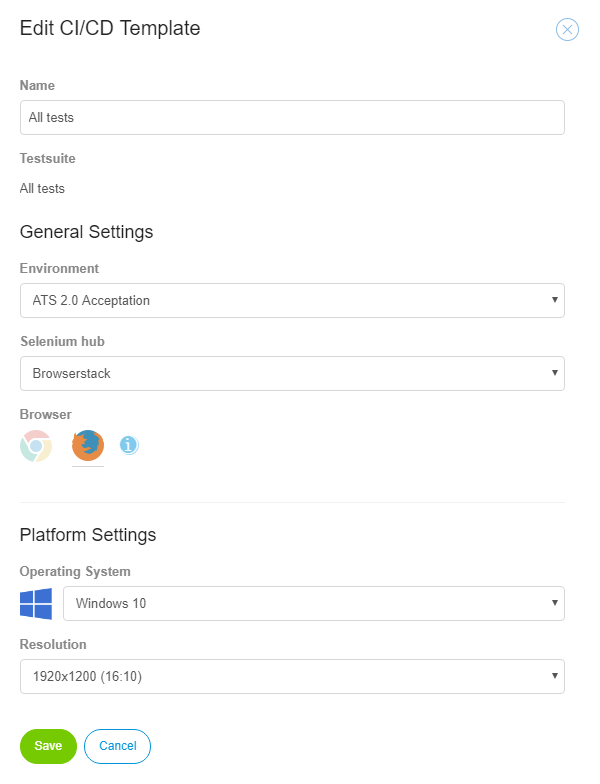600x784 pixels.
Task: Click the Edit CI/CD Template title
Action: [x=110, y=28]
